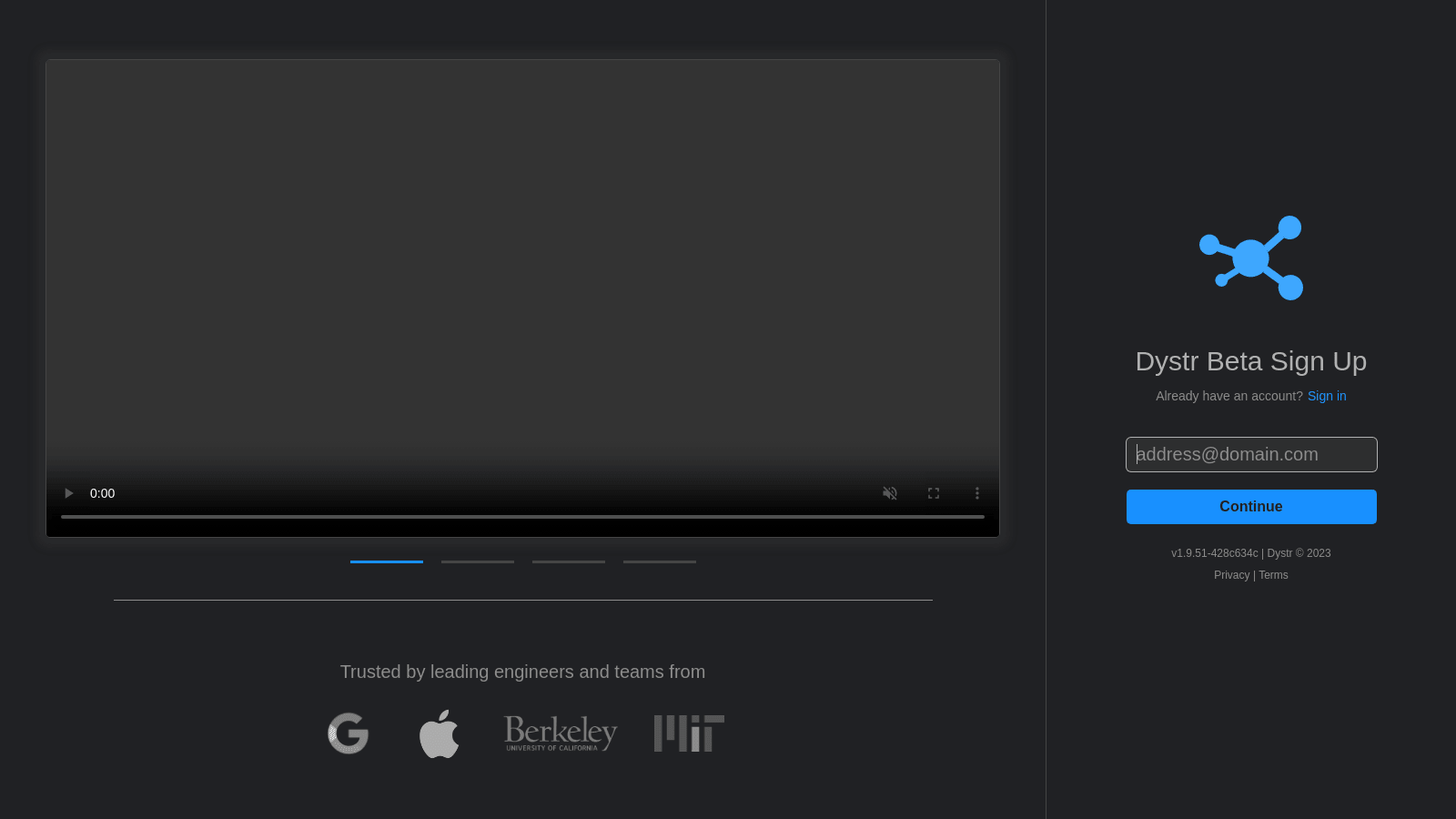Click the Google logo
The height and width of the screenshot is (819, 1456).
pos(349,733)
